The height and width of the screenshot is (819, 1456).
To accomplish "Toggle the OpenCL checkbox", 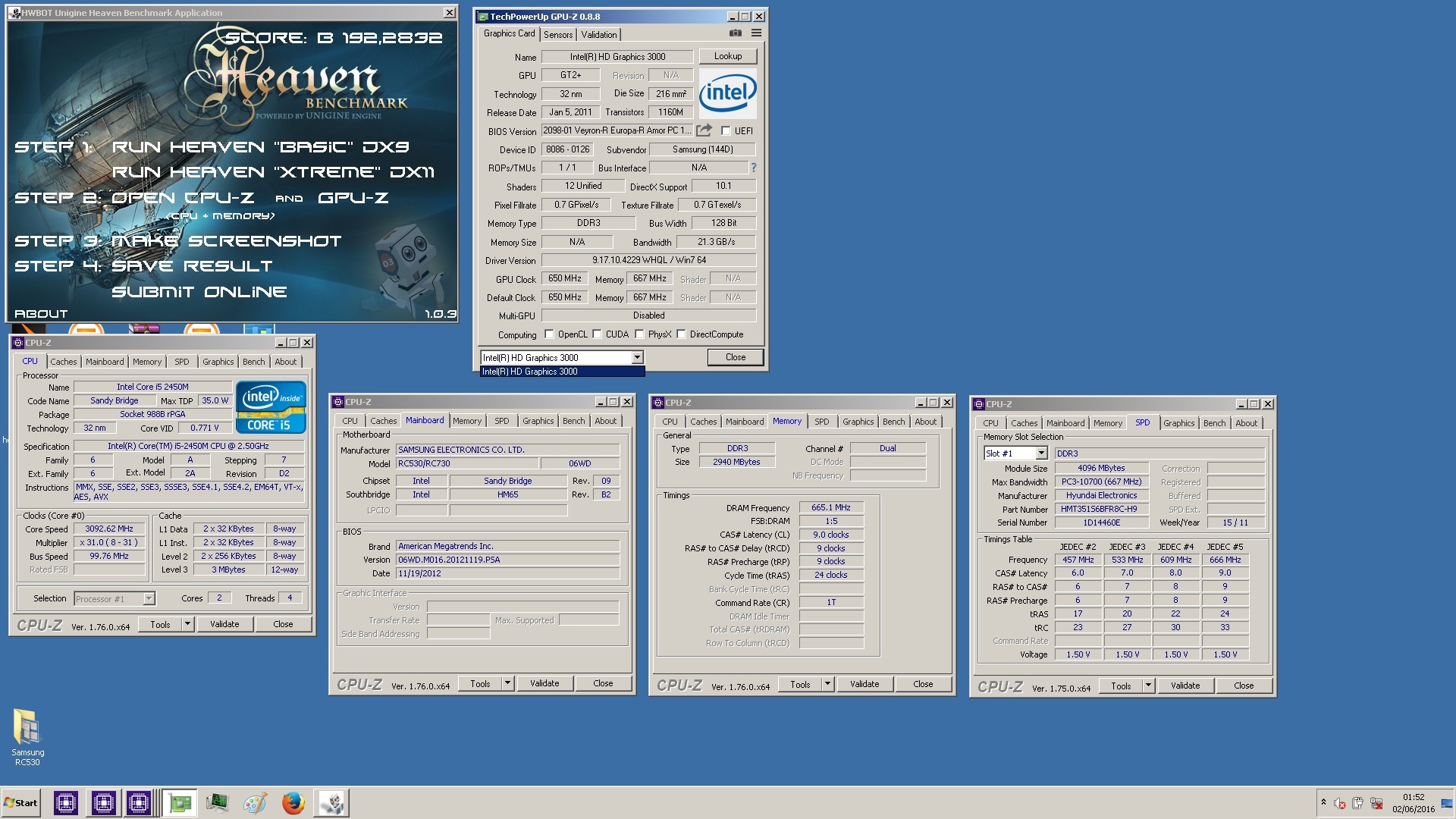I will [549, 334].
